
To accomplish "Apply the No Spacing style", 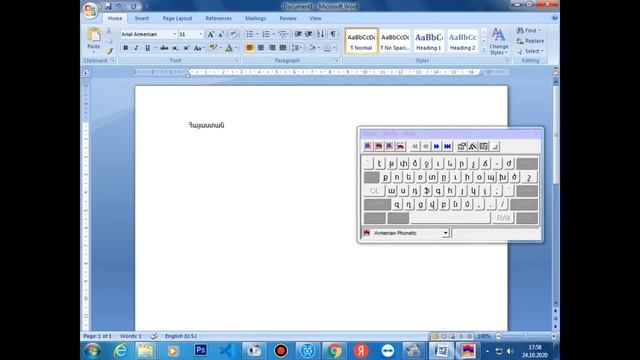I will coord(395,41).
